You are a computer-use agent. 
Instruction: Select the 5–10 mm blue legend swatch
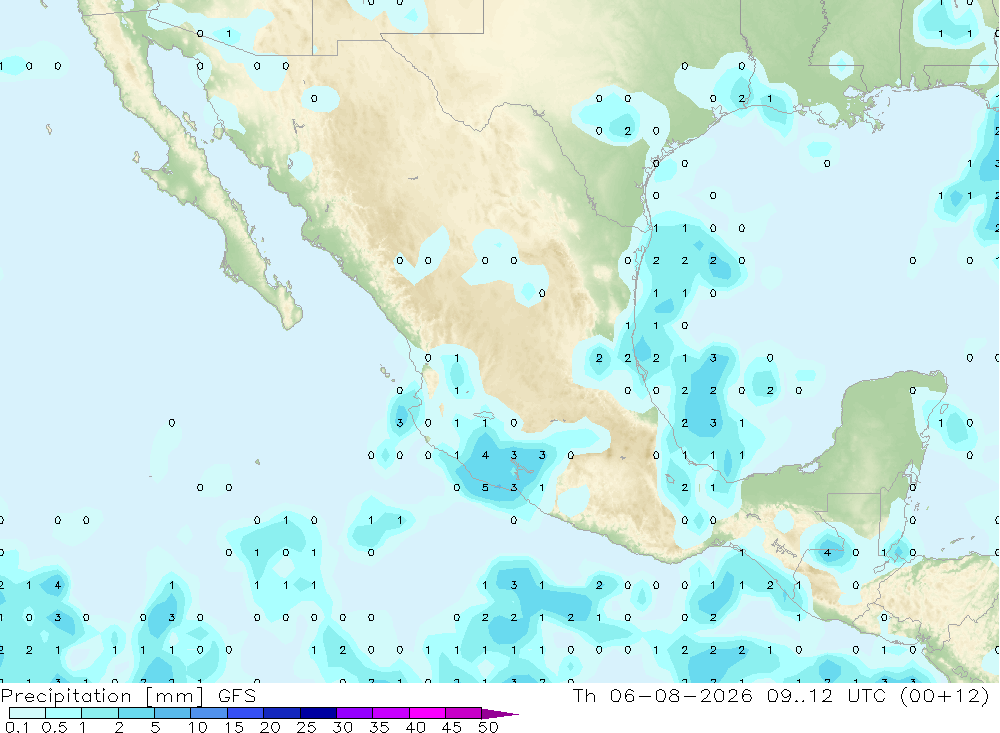(172, 713)
